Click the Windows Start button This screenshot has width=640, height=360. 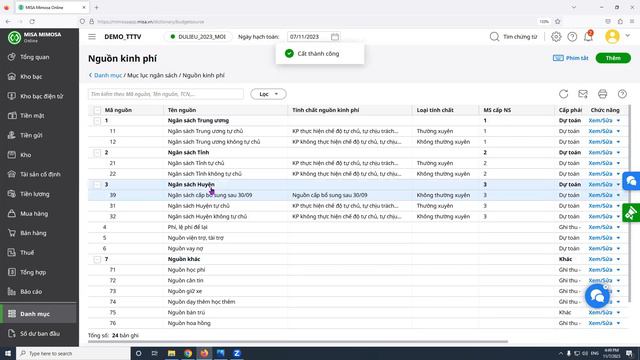pyautogui.click(x=8, y=353)
